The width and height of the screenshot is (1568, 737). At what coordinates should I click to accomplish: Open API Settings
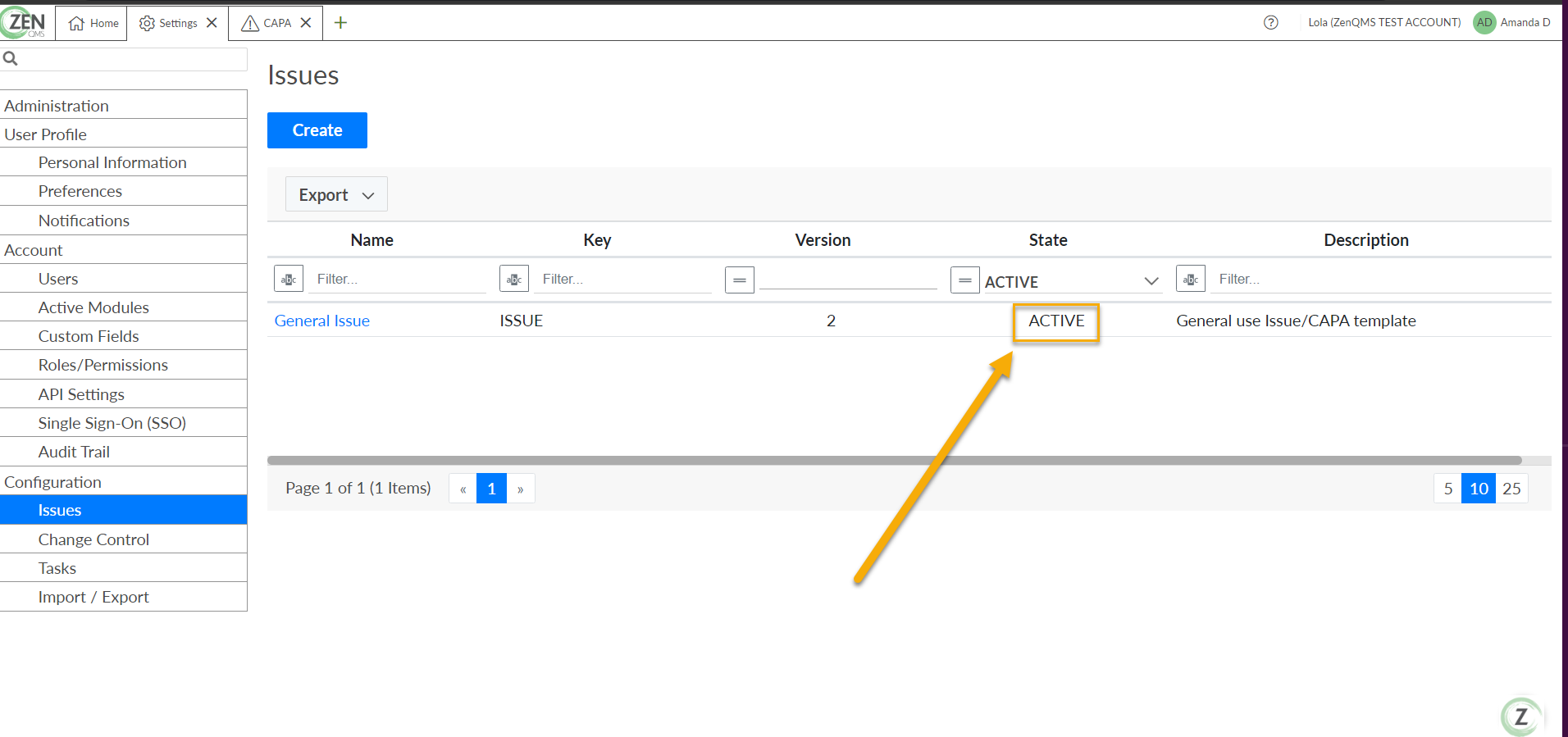point(123,394)
